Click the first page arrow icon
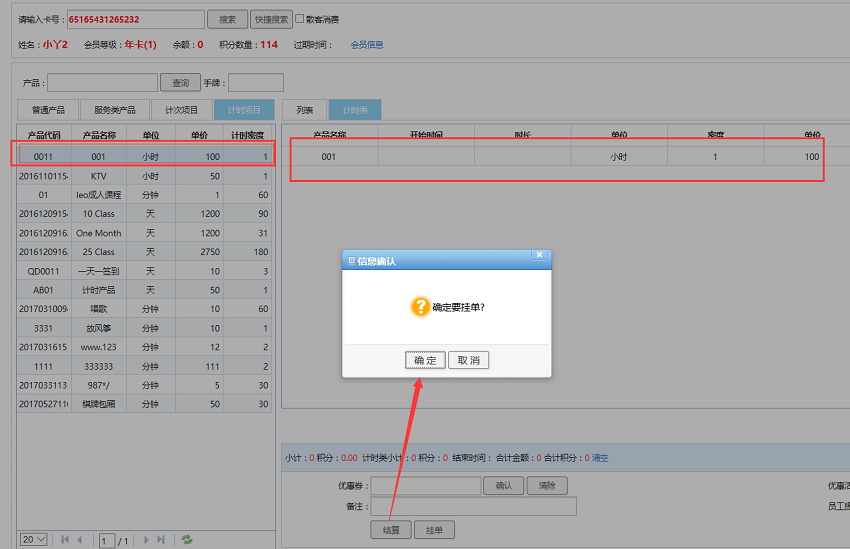The height and width of the screenshot is (549, 850). tap(65, 540)
